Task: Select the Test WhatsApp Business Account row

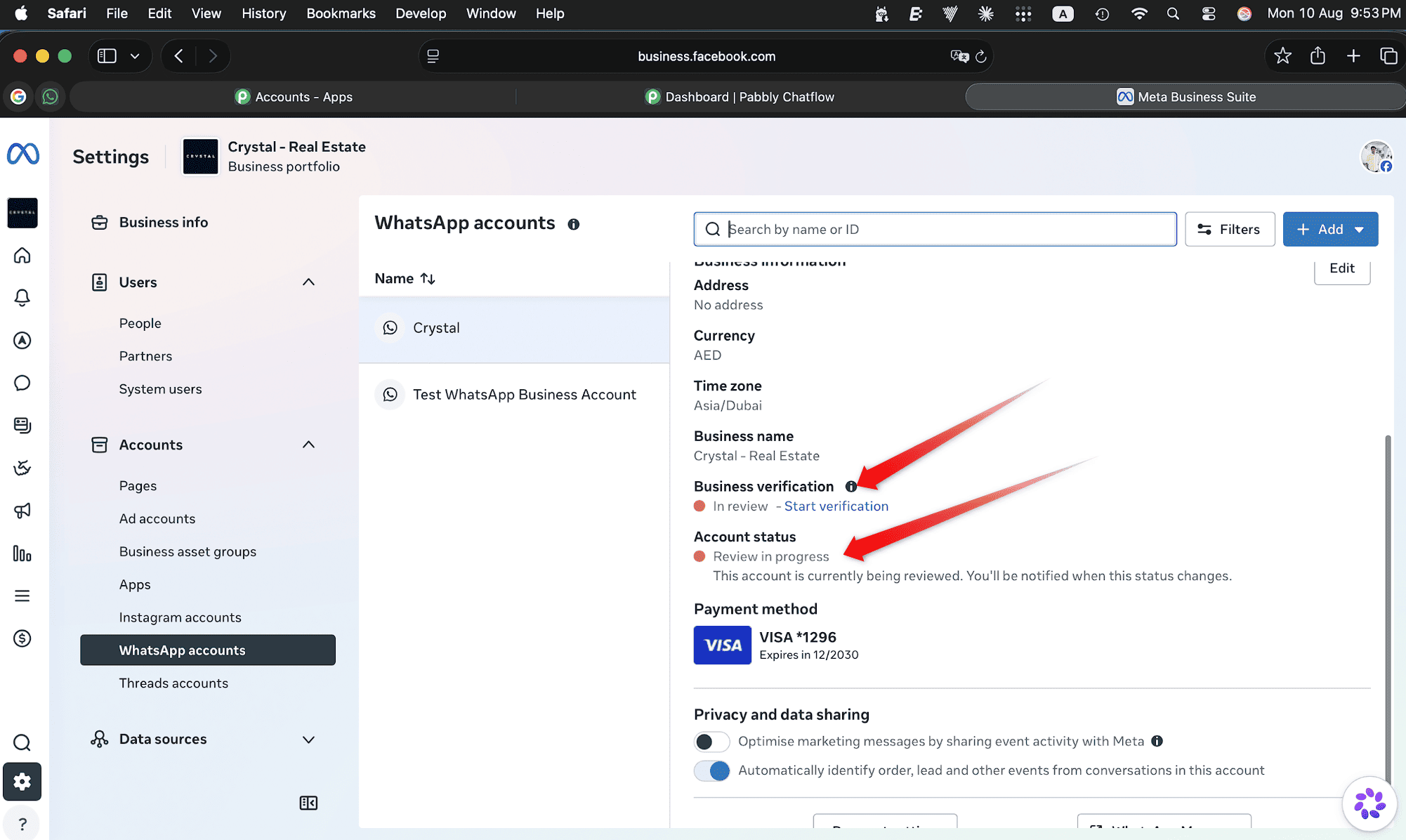Action: coord(514,395)
